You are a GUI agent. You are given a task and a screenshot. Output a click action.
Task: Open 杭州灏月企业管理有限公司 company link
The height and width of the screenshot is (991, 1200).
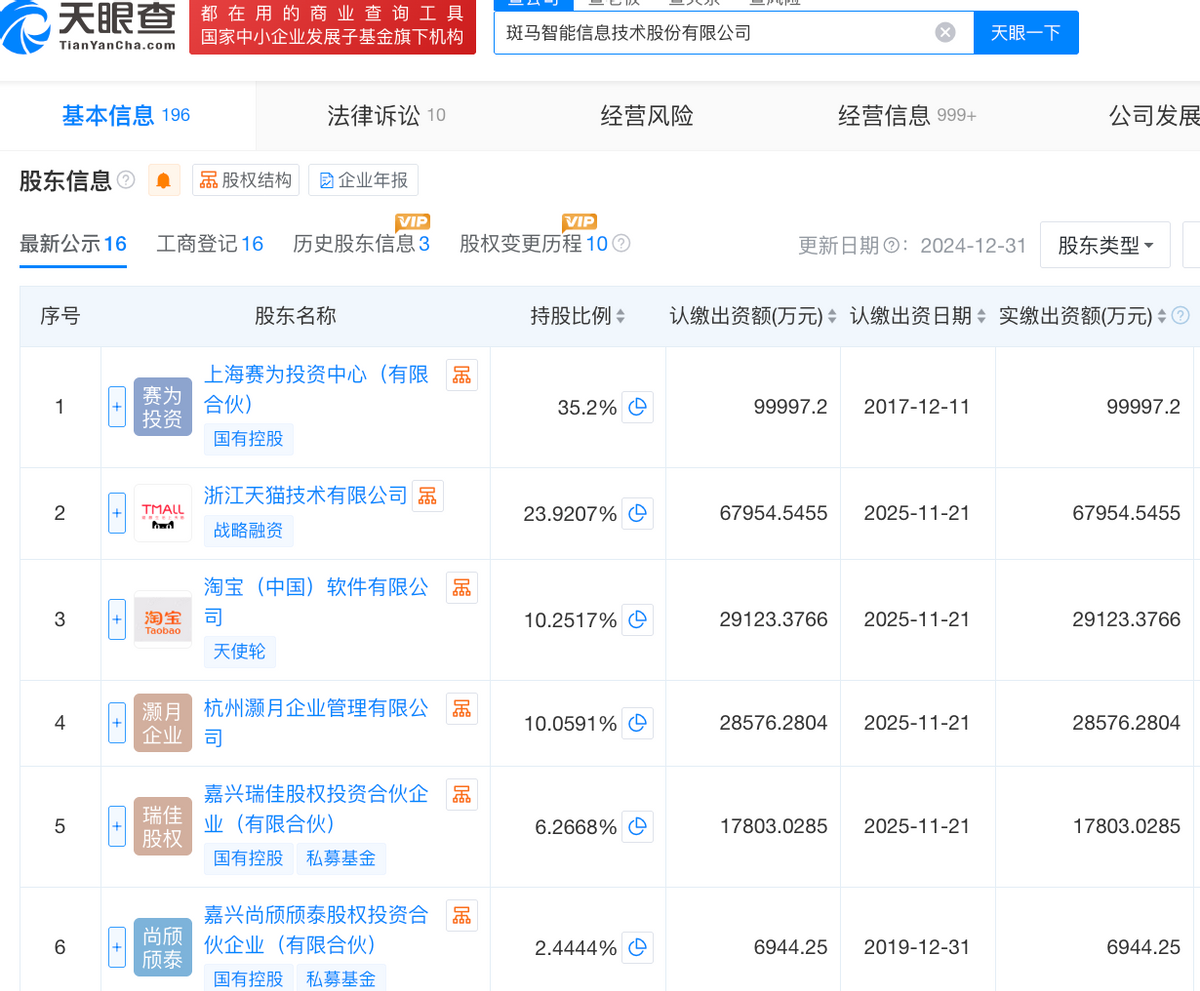pyautogui.click(x=315, y=708)
